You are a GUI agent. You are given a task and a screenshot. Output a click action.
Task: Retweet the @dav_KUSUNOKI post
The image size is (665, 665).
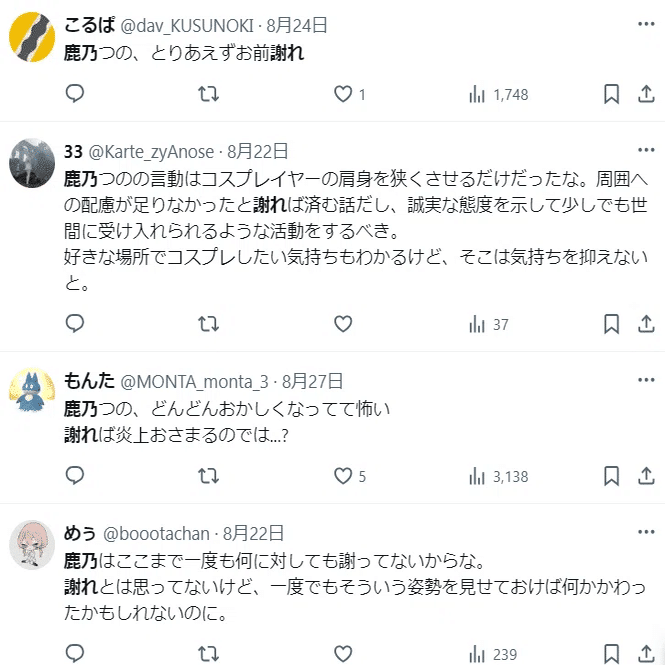coord(208,94)
